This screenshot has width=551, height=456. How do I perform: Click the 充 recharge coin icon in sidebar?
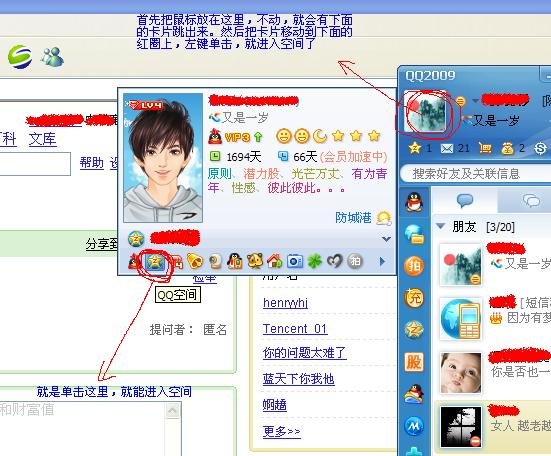(x=414, y=298)
